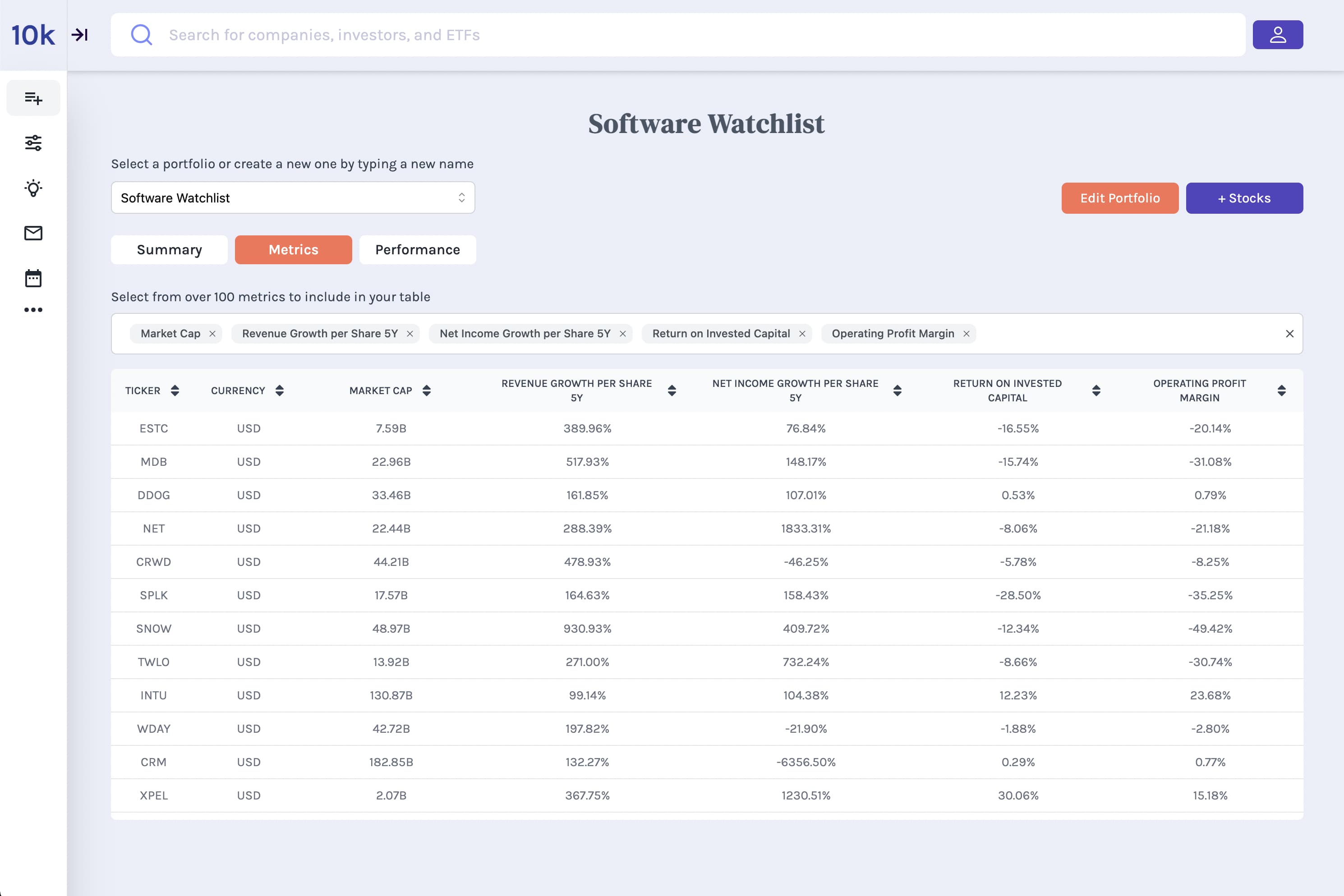
Task: Open the screener sliders sidebar icon
Action: click(x=33, y=143)
